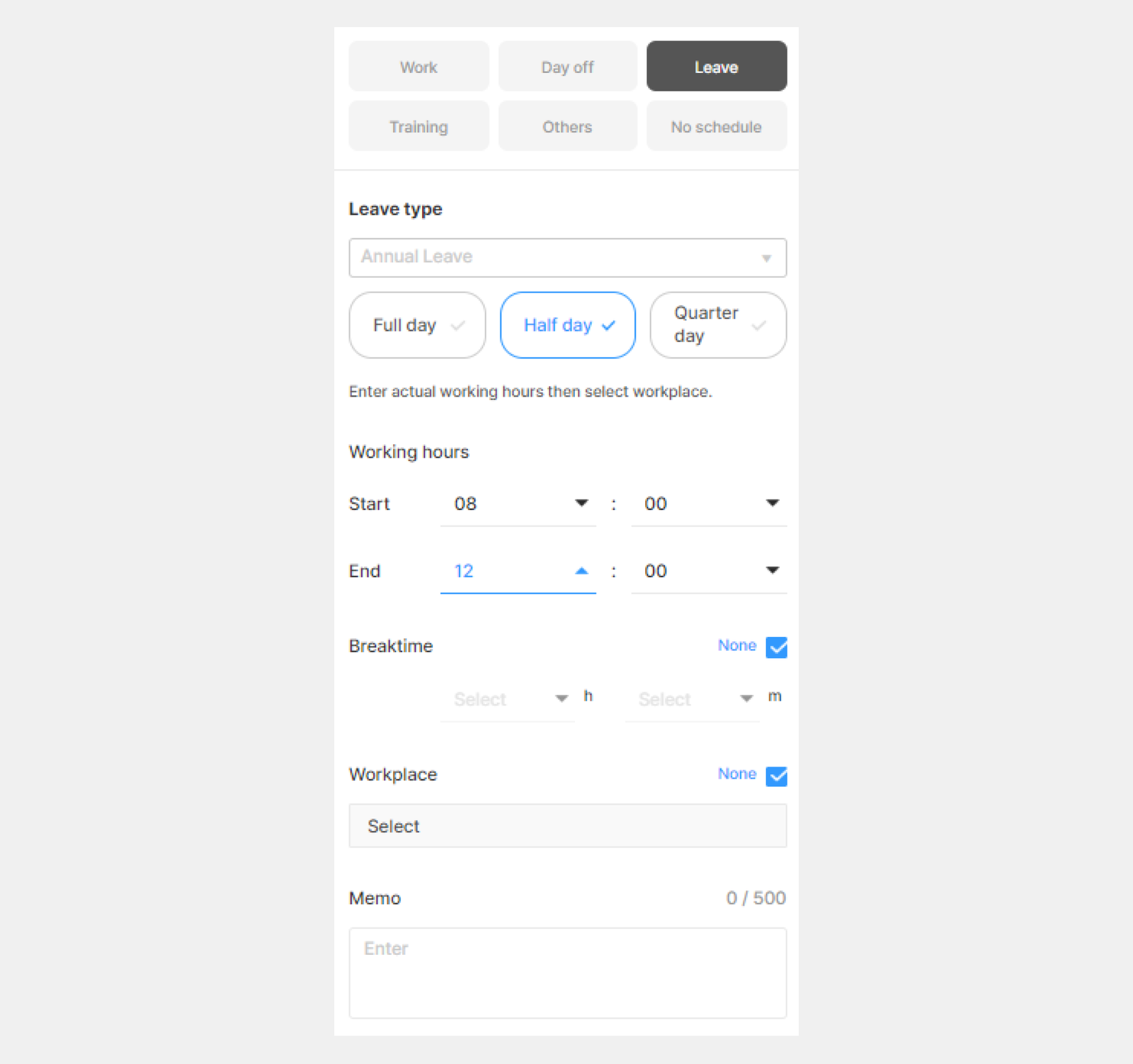
Task: Uncheck the Workplace None checkbox
Action: coord(776,776)
